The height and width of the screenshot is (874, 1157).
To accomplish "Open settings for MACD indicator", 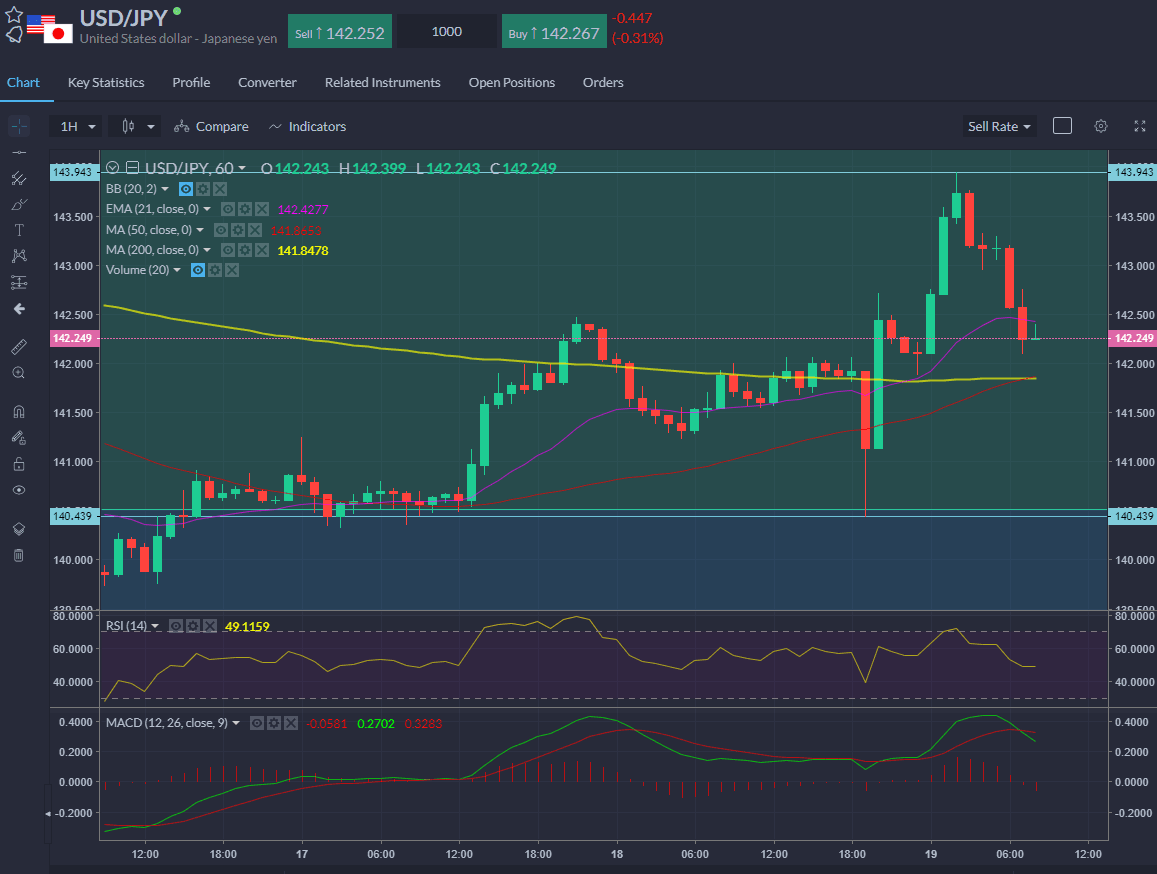I will coord(273,723).
